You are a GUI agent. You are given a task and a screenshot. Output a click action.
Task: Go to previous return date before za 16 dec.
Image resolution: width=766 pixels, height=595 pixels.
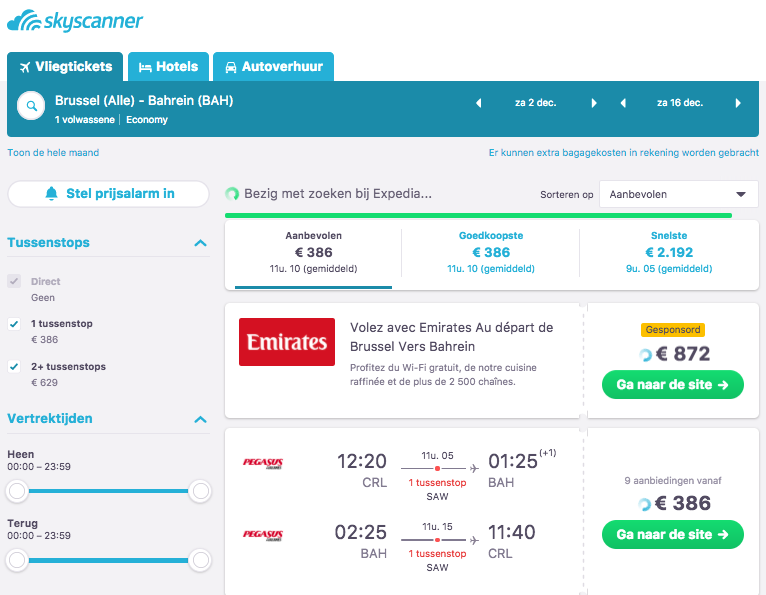click(x=623, y=103)
